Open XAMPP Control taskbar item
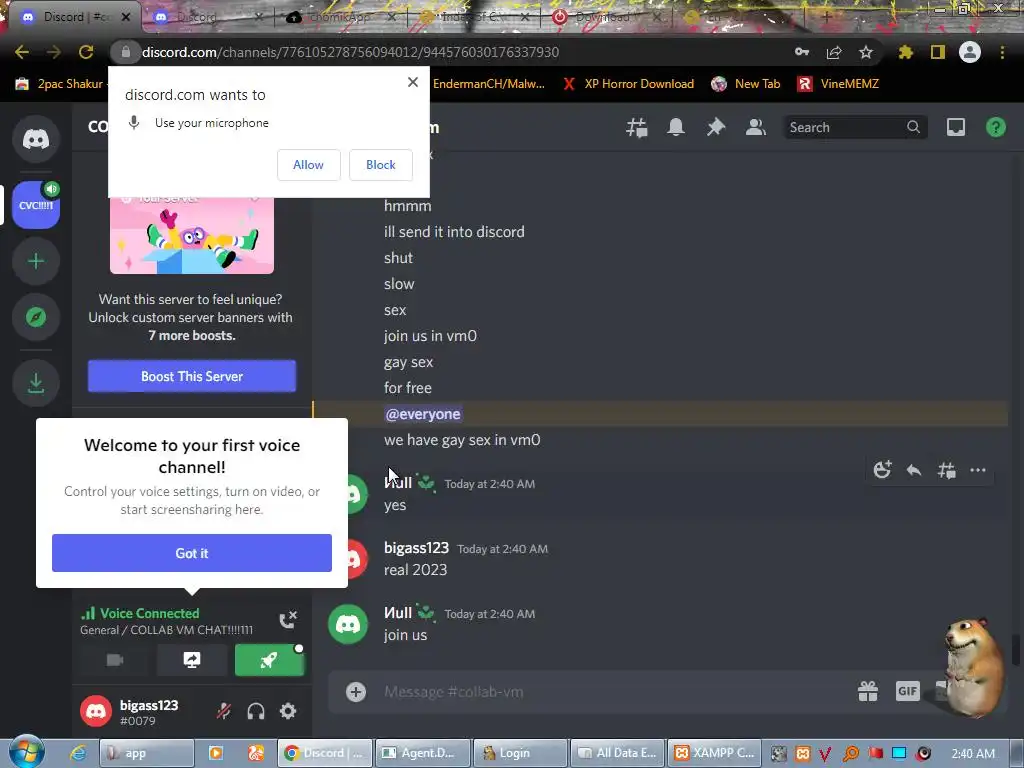This screenshot has height=768, width=1024. [716, 753]
